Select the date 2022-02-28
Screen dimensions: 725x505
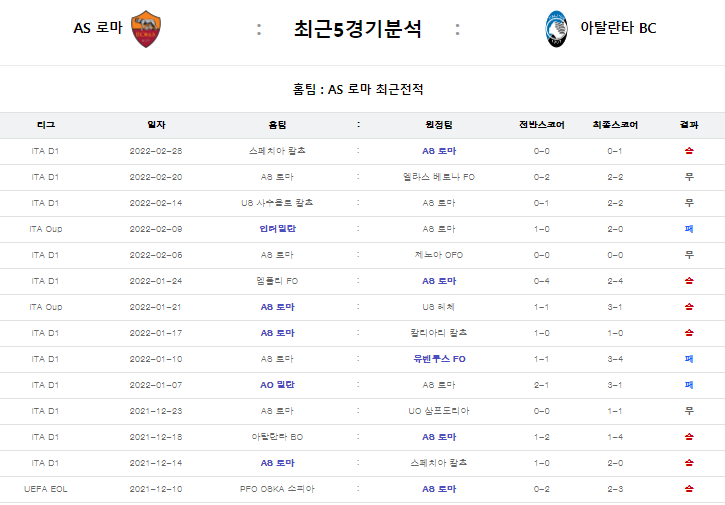(x=156, y=151)
